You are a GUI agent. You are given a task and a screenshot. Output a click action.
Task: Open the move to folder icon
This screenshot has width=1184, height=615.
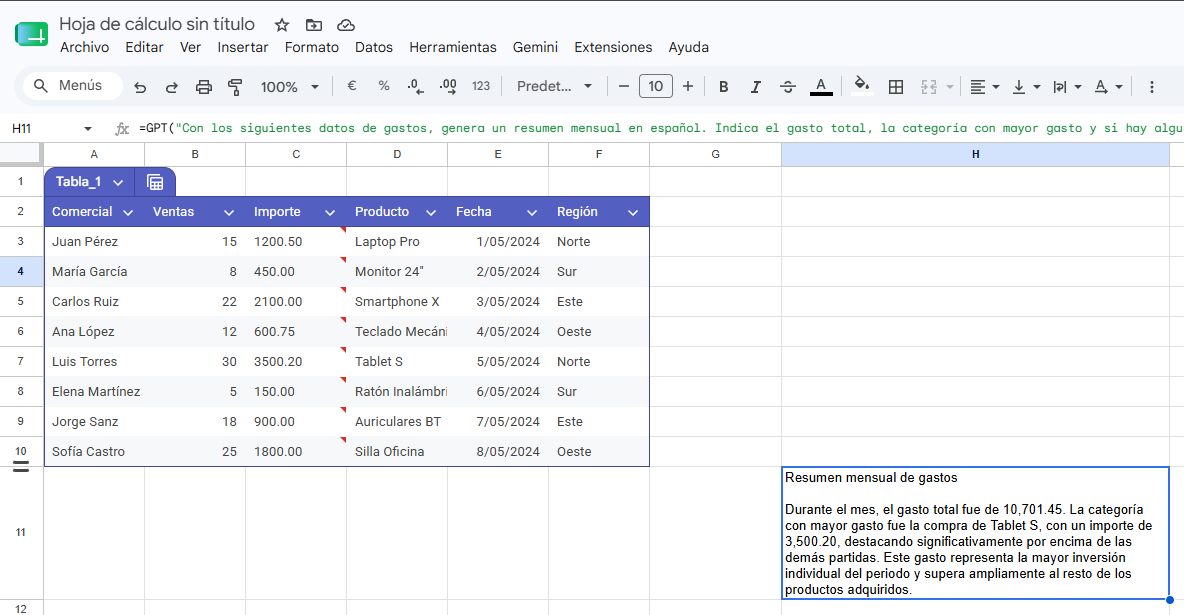(313, 25)
